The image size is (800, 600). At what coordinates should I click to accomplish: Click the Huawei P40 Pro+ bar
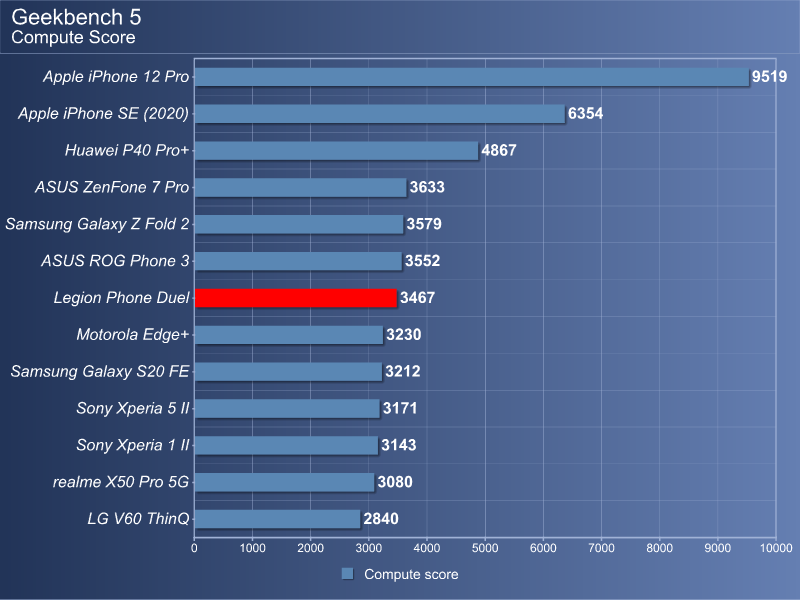click(336, 151)
